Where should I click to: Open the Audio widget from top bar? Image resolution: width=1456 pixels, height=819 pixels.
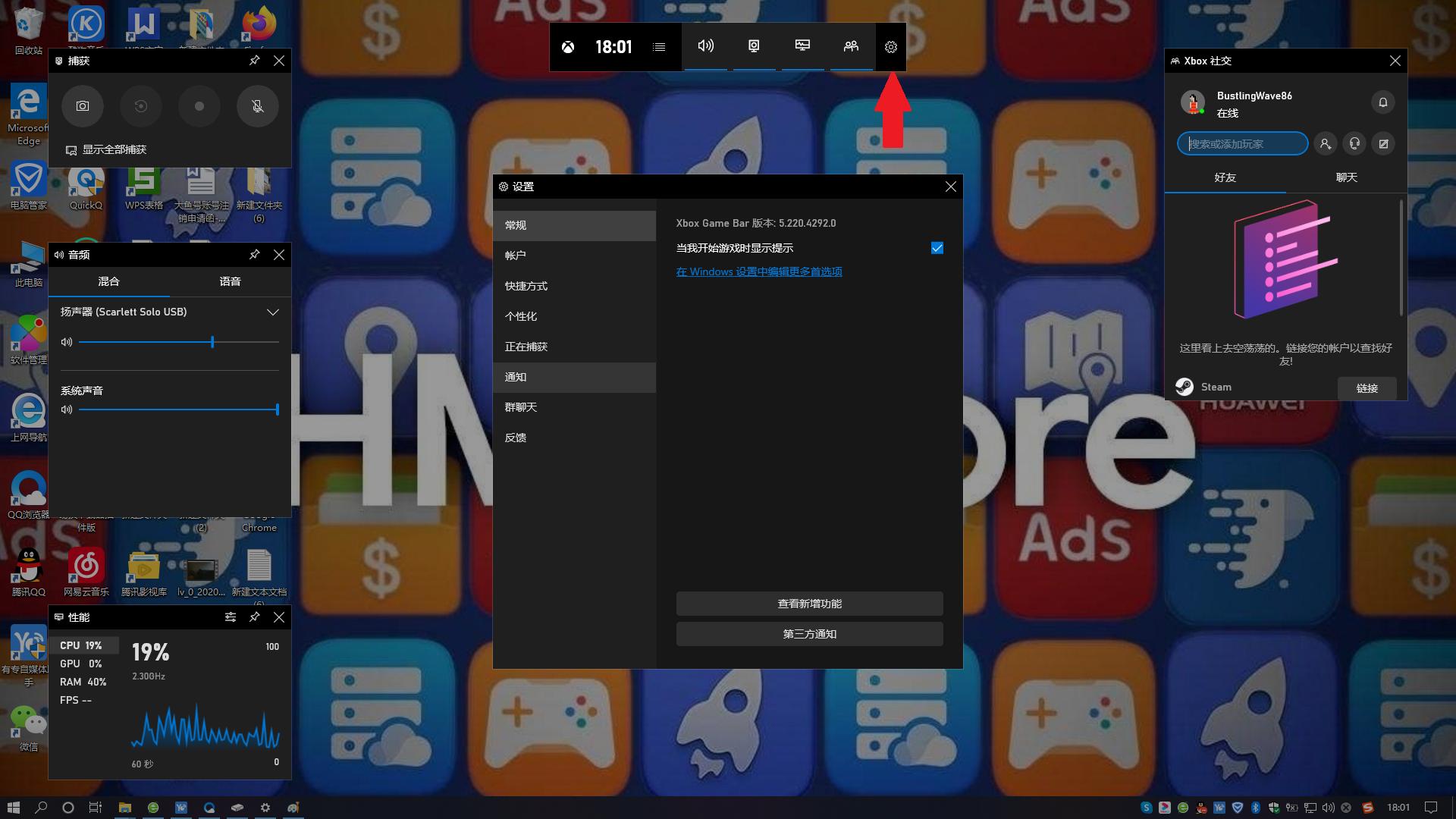[x=705, y=46]
